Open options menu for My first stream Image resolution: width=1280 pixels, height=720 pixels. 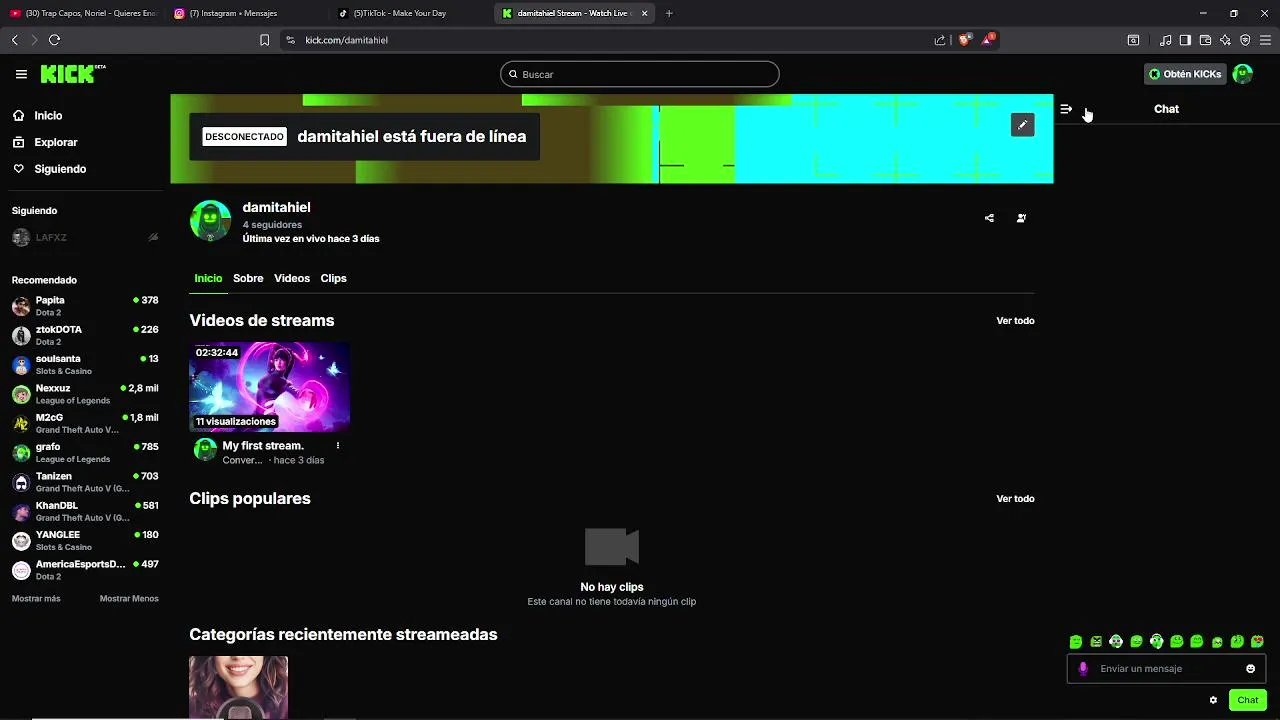[338, 446]
